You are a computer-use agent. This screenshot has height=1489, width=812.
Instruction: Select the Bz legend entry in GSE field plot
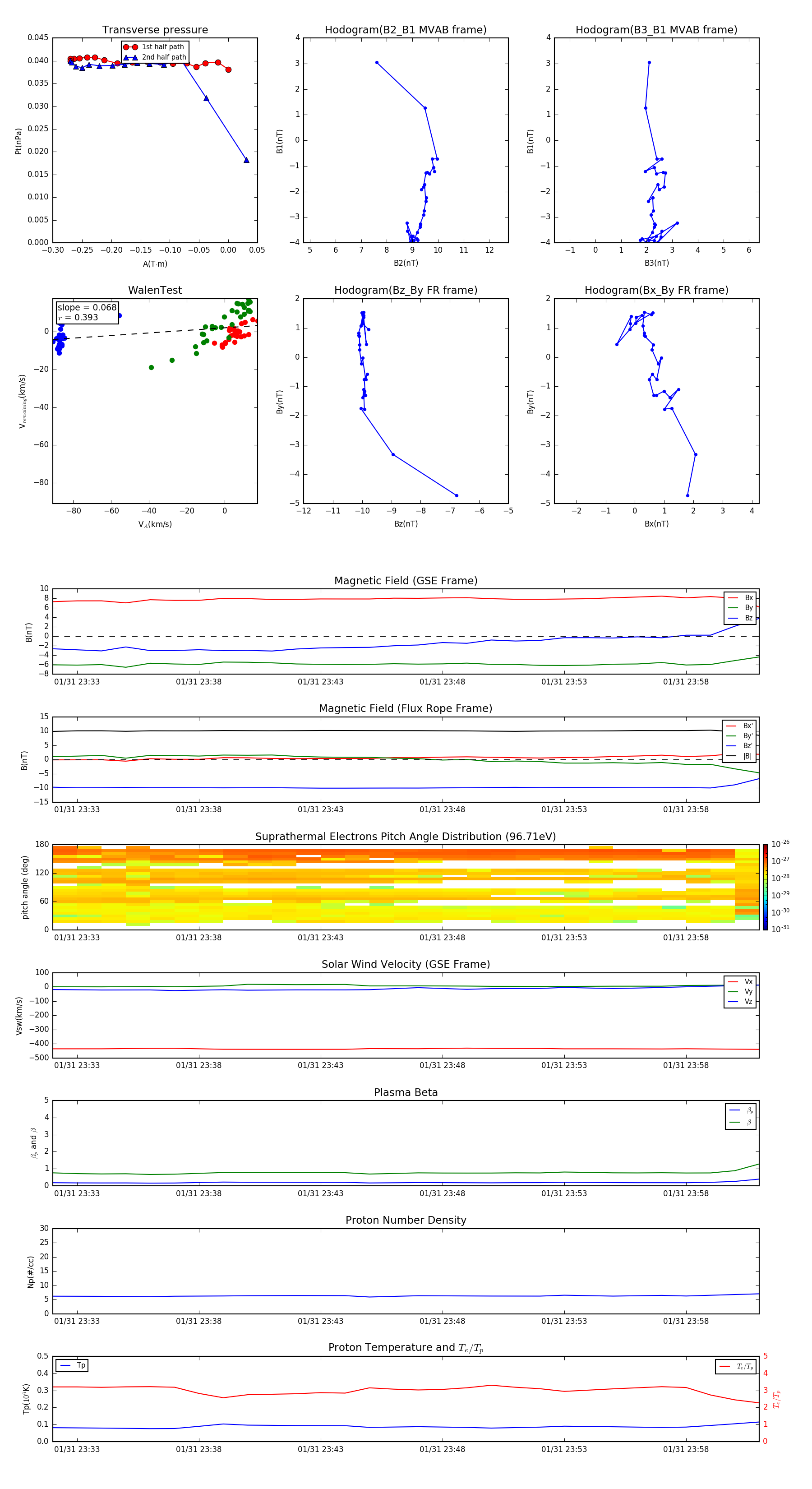click(741, 618)
